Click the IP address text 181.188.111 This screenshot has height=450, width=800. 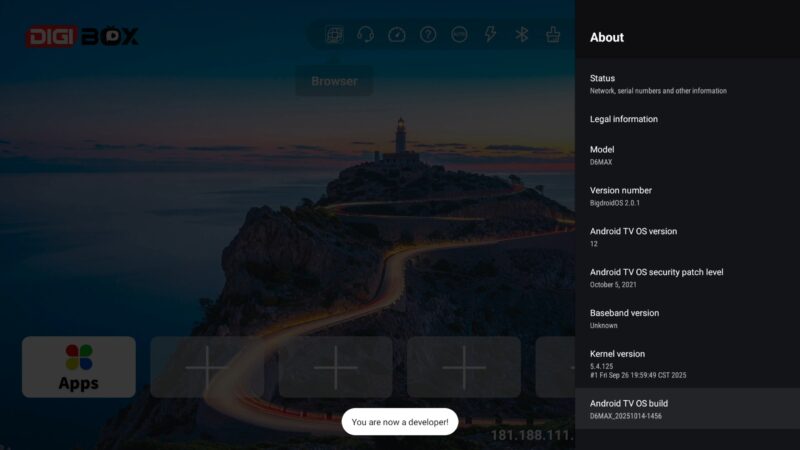pyautogui.click(x=532, y=435)
